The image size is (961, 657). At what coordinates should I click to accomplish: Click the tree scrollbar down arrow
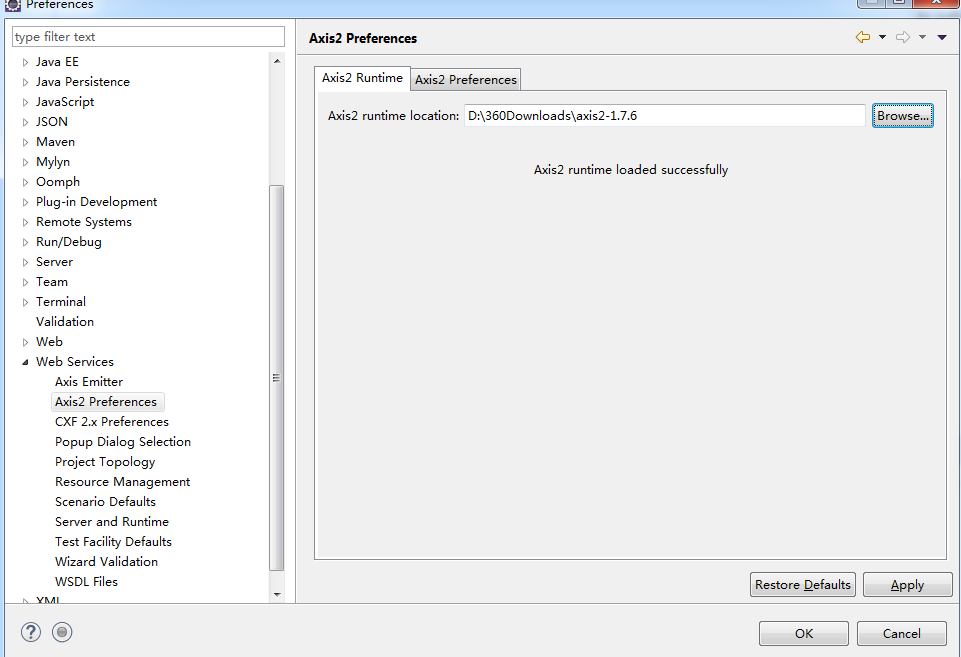pyautogui.click(x=277, y=594)
